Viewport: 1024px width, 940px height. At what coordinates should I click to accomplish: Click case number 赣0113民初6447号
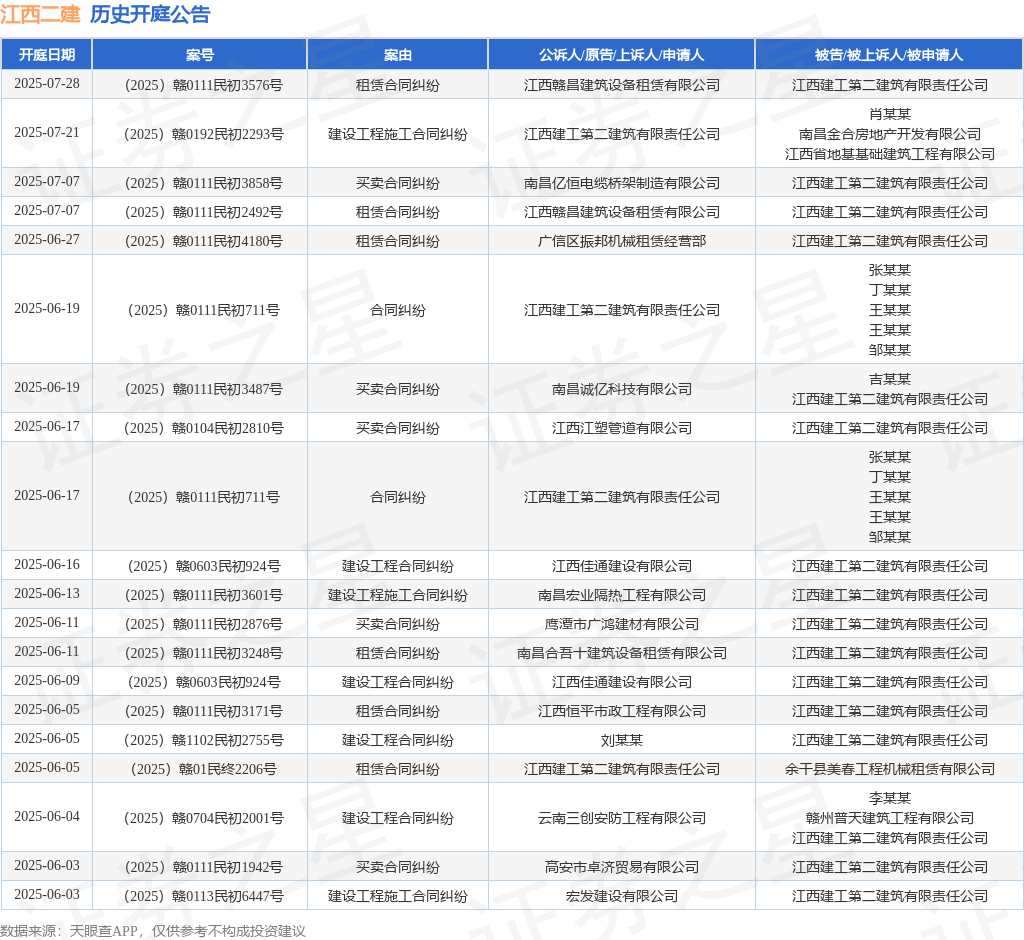[x=204, y=896]
